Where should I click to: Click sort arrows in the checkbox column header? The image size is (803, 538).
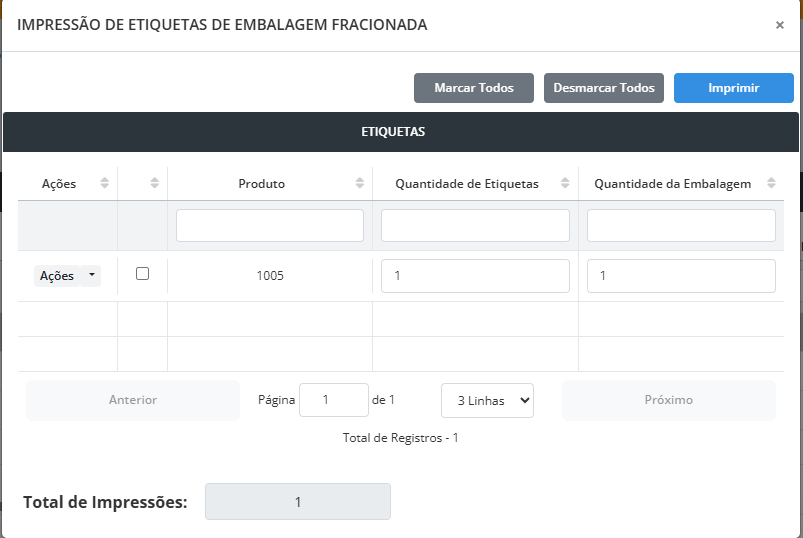click(154, 183)
